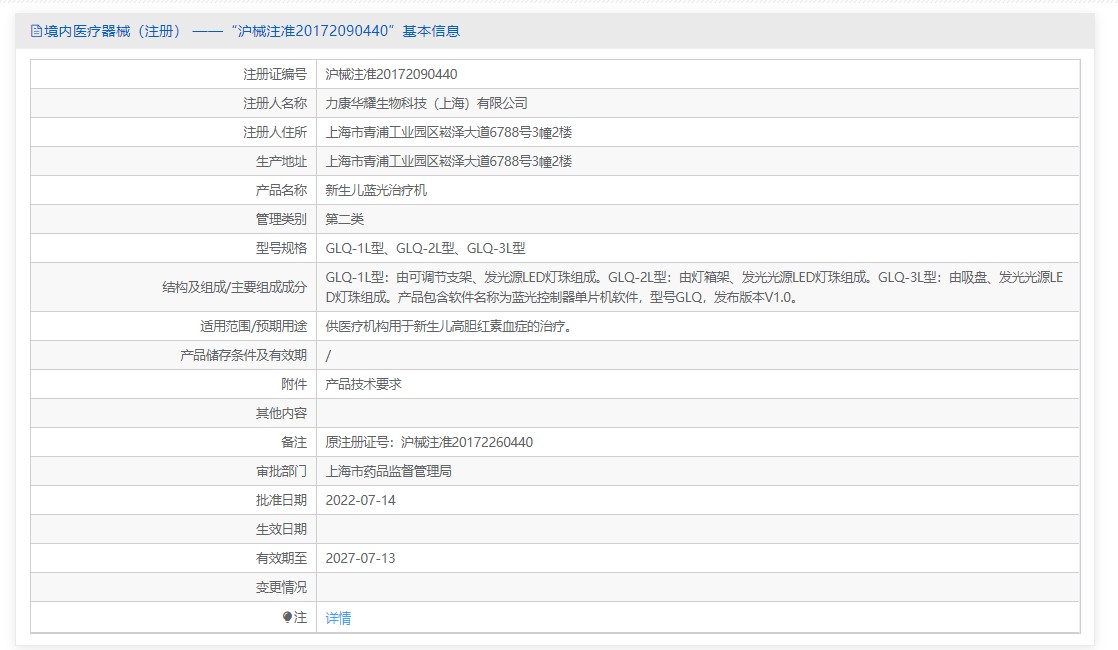Select management class value 第二类
Screen dimensions: 1118x650
coord(344,220)
